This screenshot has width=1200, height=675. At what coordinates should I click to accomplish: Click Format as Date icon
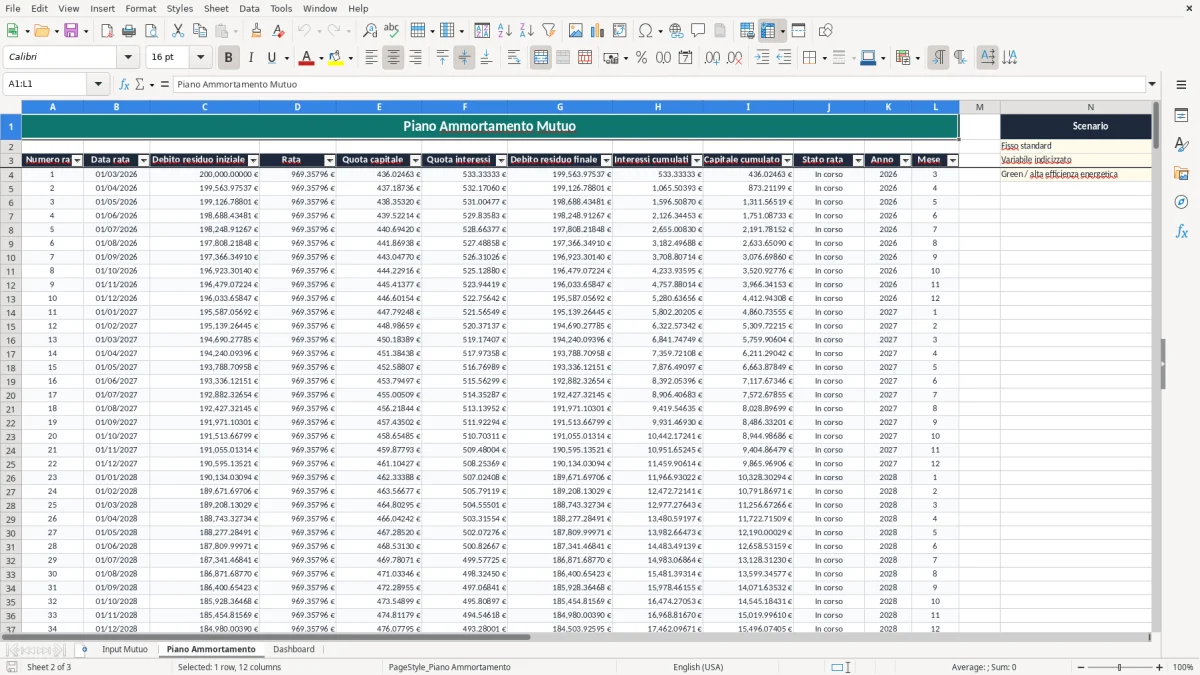coord(685,58)
